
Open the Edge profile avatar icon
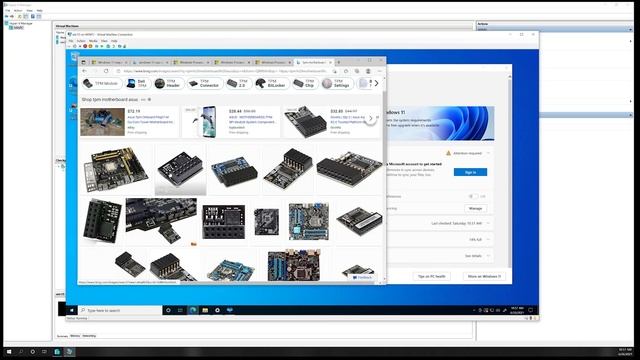(368, 71)
